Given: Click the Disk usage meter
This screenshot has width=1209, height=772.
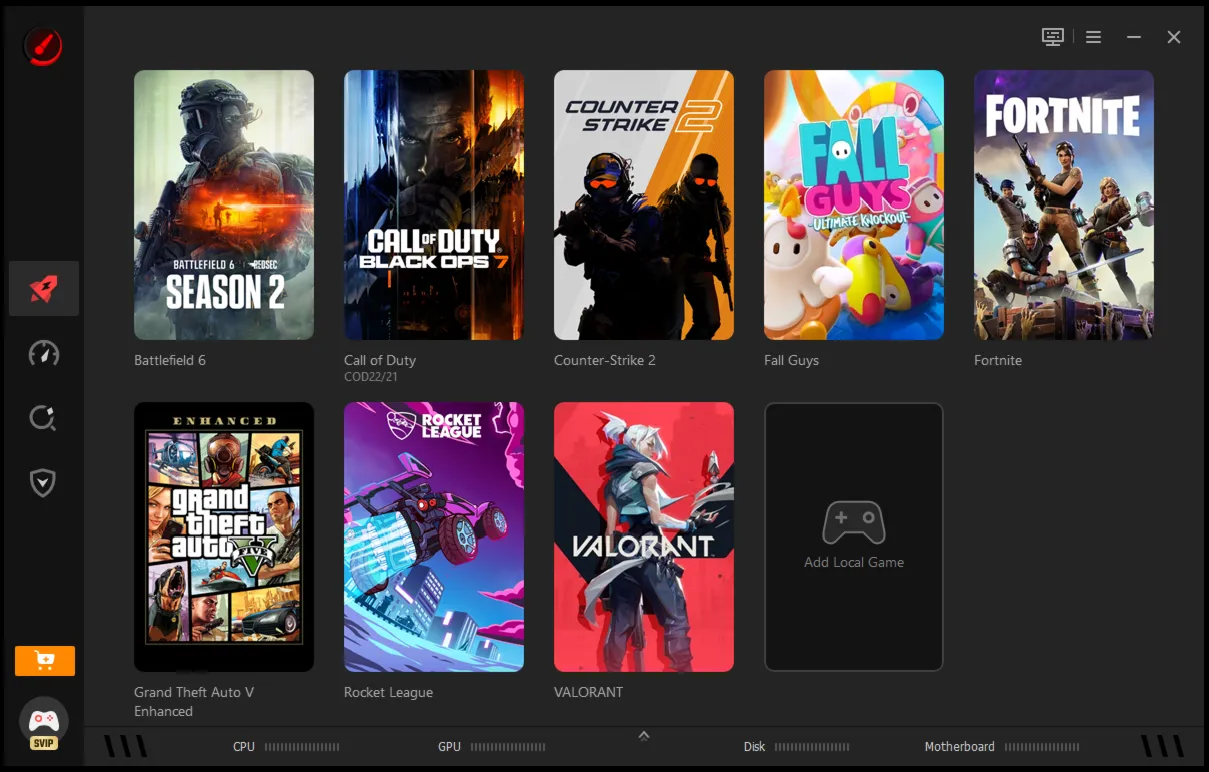Looking at the screenshot, I should (x=812, y=747).
